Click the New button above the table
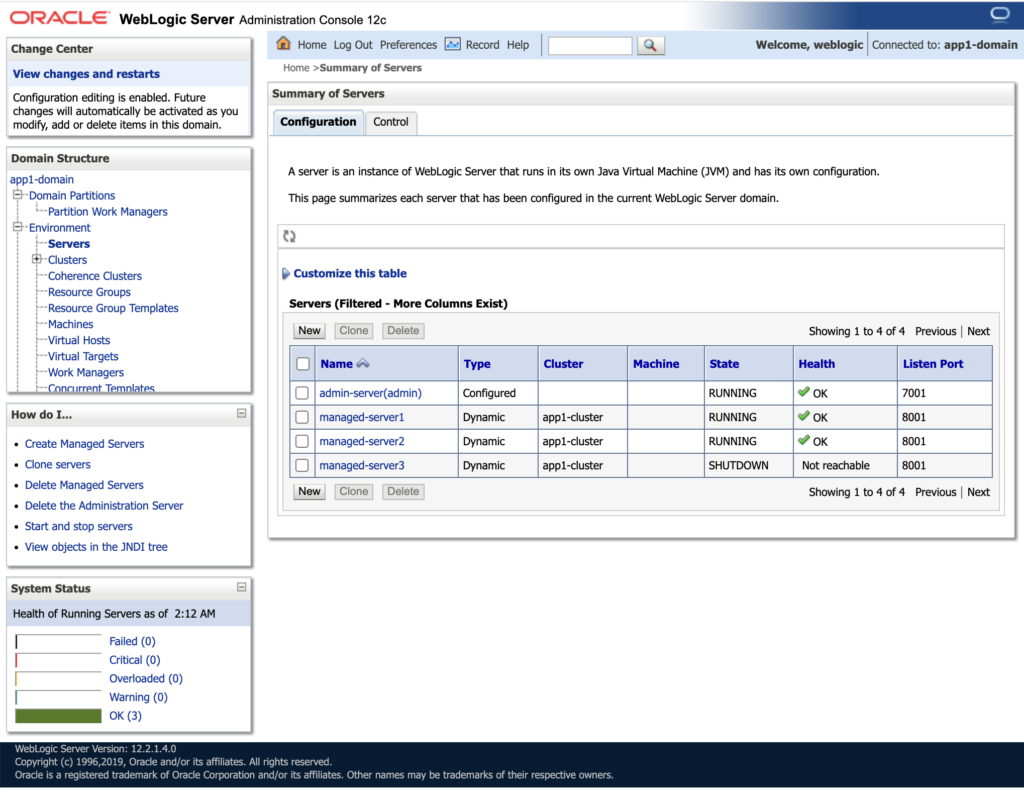 pos(309,331)
